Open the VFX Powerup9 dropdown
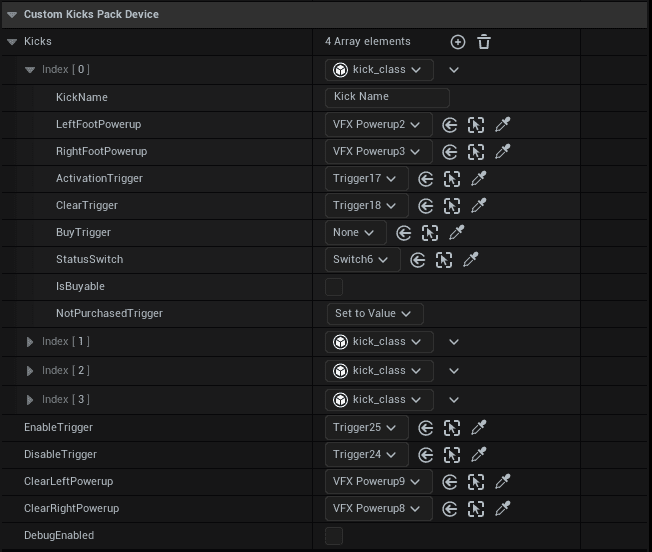Screen dimensions: 652x552 point(378,482)
